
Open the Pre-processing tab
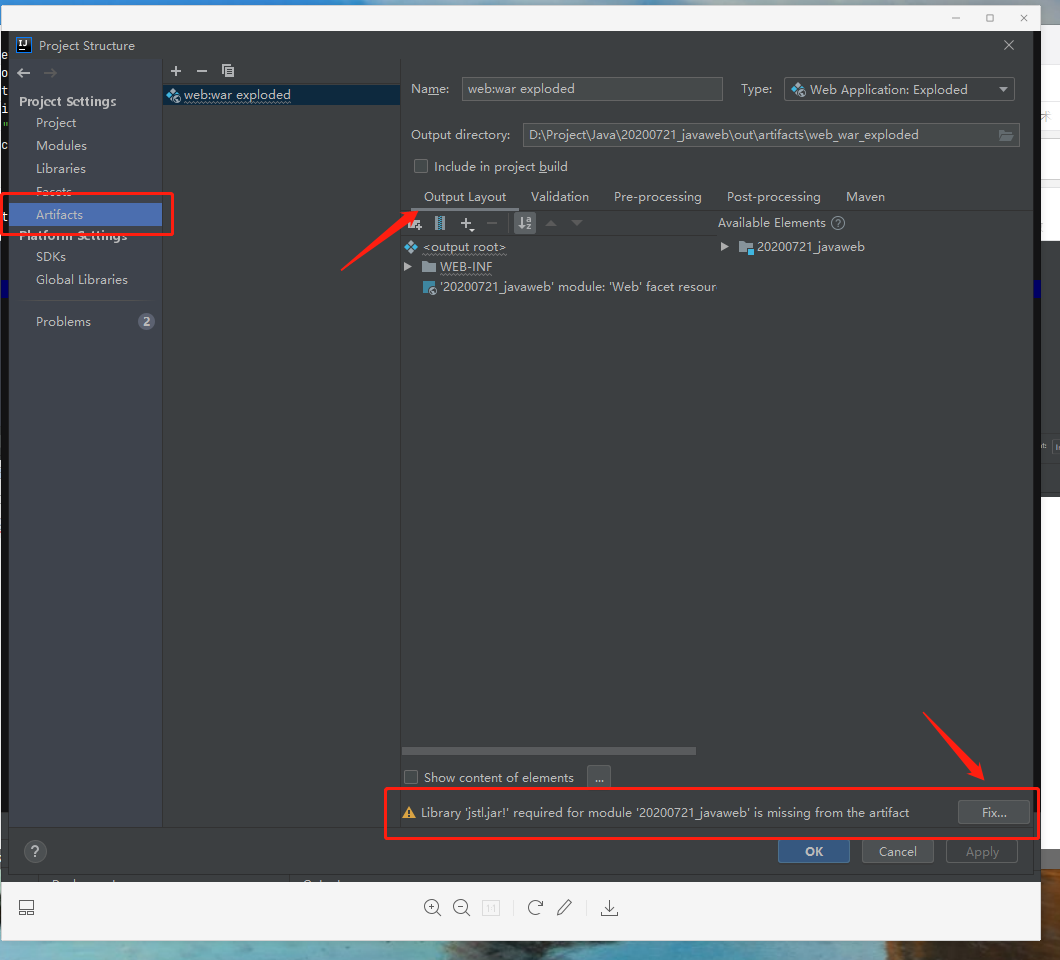pos(658,197)
